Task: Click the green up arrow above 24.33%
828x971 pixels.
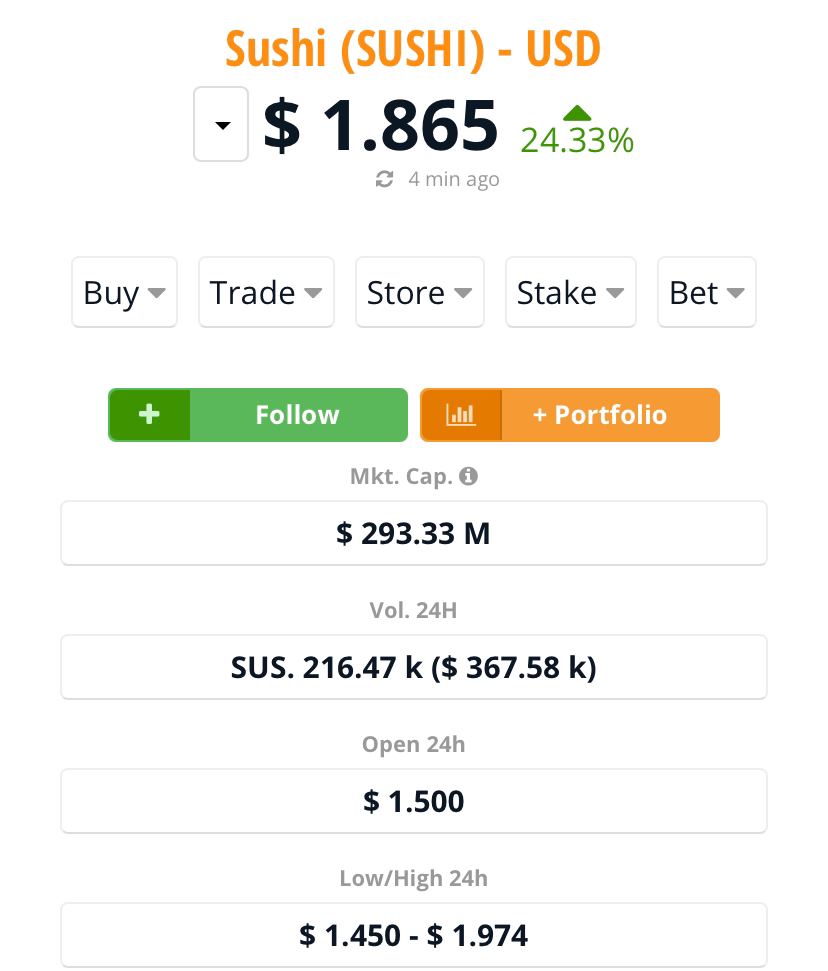Action: point(577,113)
